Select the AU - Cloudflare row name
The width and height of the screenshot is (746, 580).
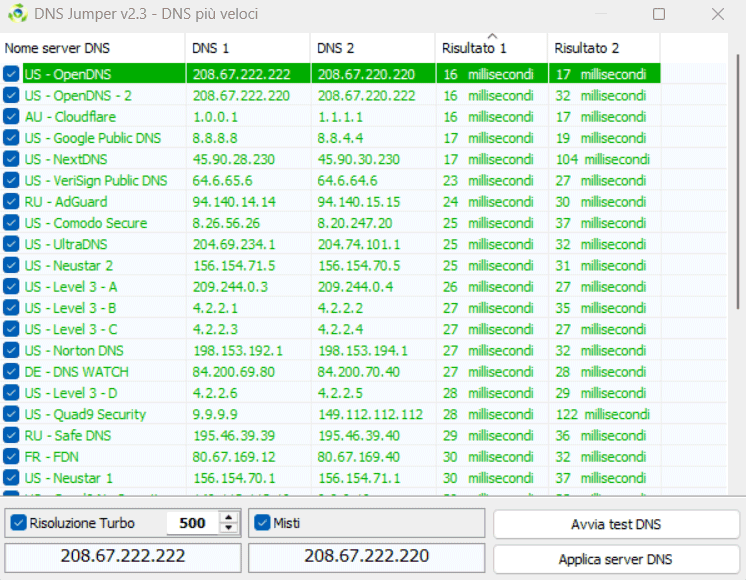70,117
